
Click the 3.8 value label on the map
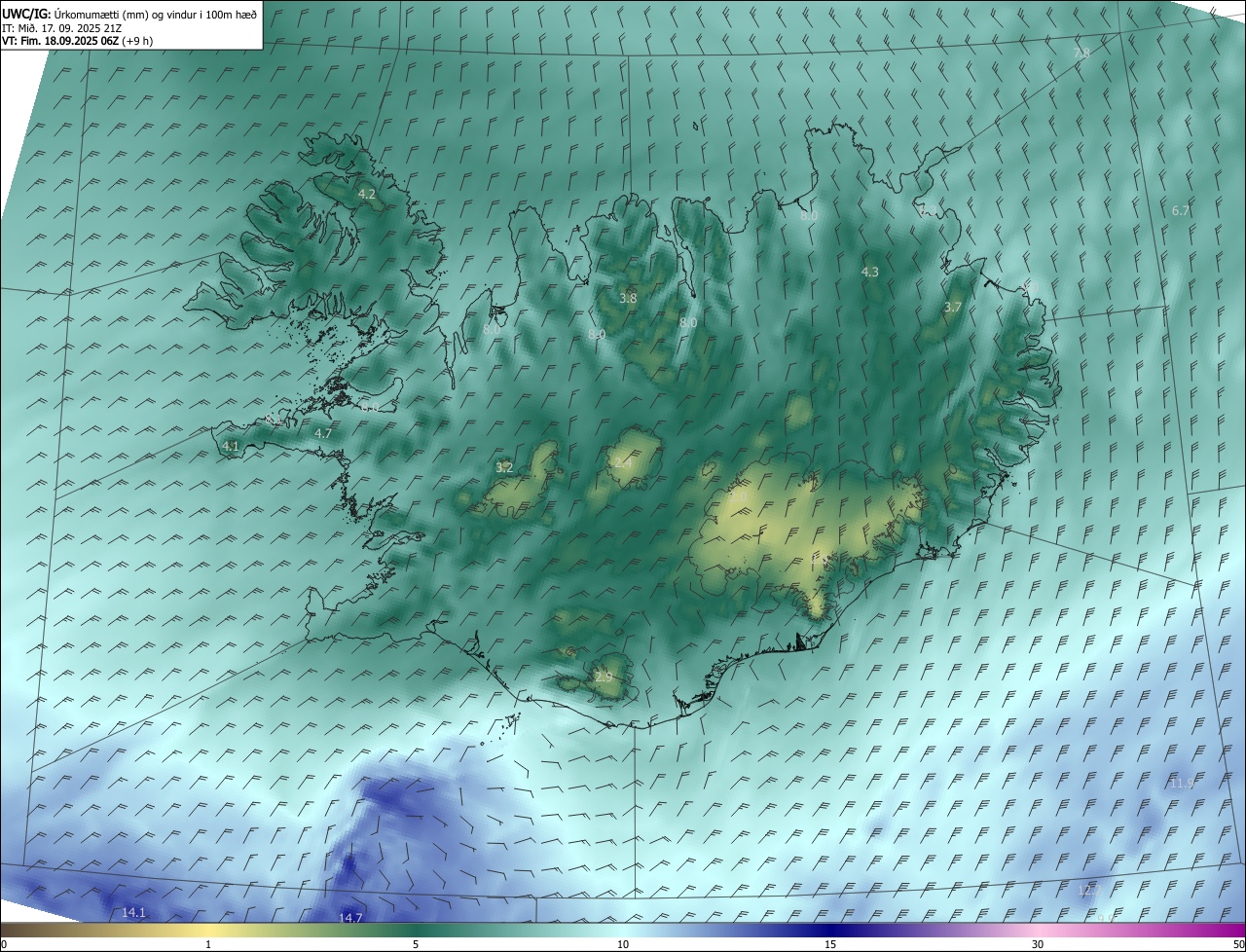(628, 298)
